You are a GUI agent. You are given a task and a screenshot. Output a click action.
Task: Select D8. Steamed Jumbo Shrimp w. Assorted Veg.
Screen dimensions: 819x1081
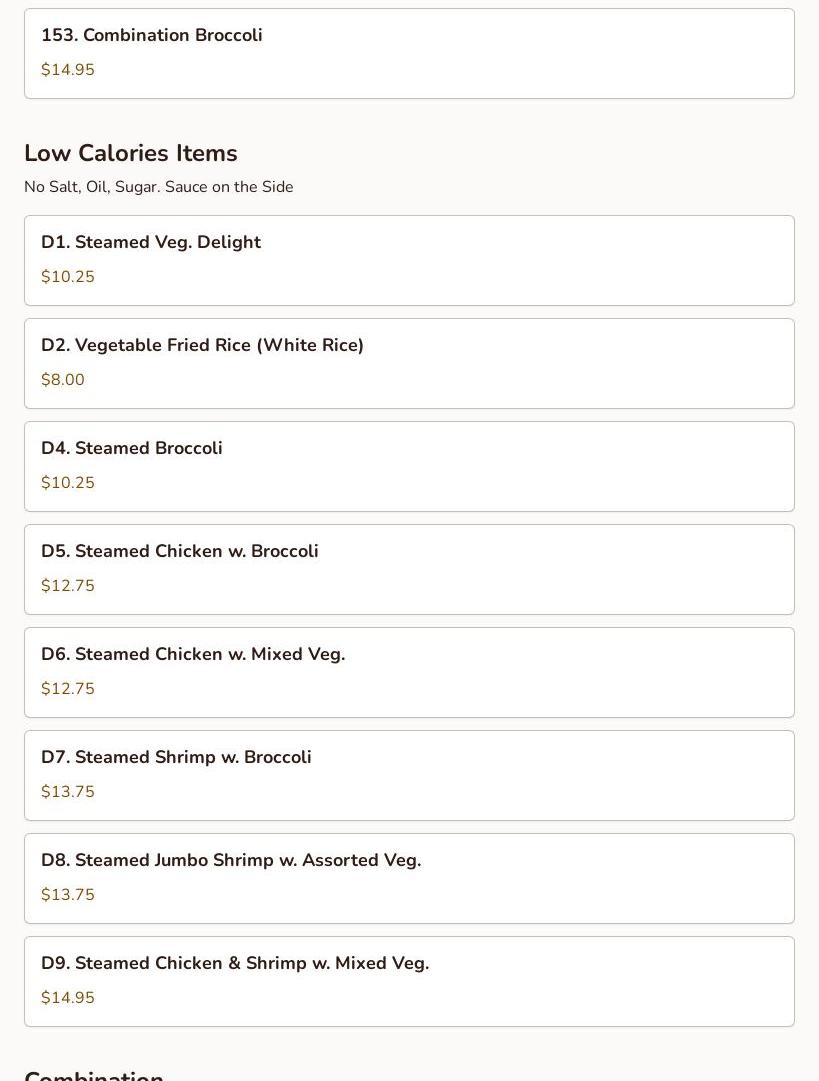pos(410,878)
